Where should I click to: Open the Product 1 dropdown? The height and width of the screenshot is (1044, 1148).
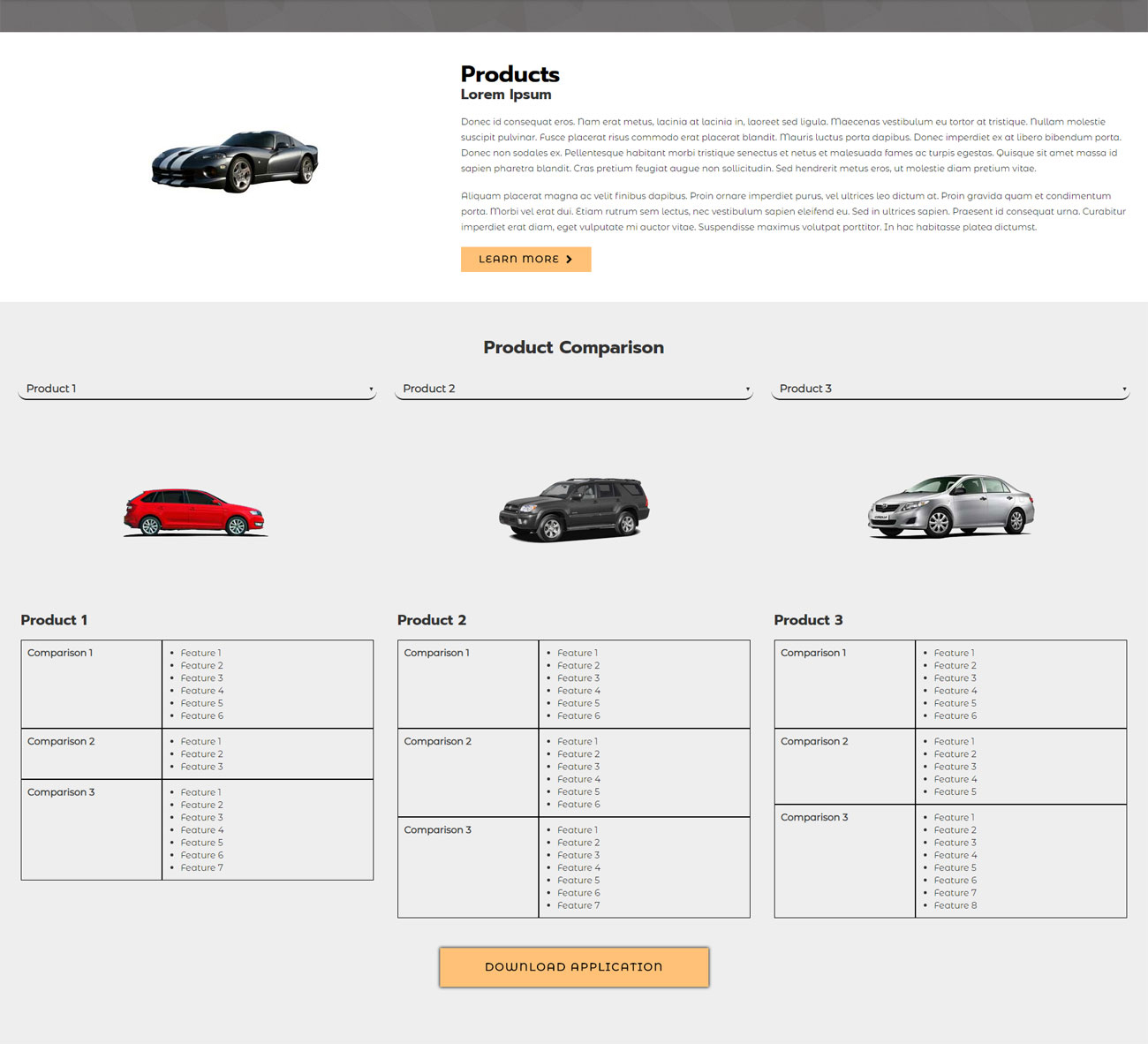click(197, 389)
